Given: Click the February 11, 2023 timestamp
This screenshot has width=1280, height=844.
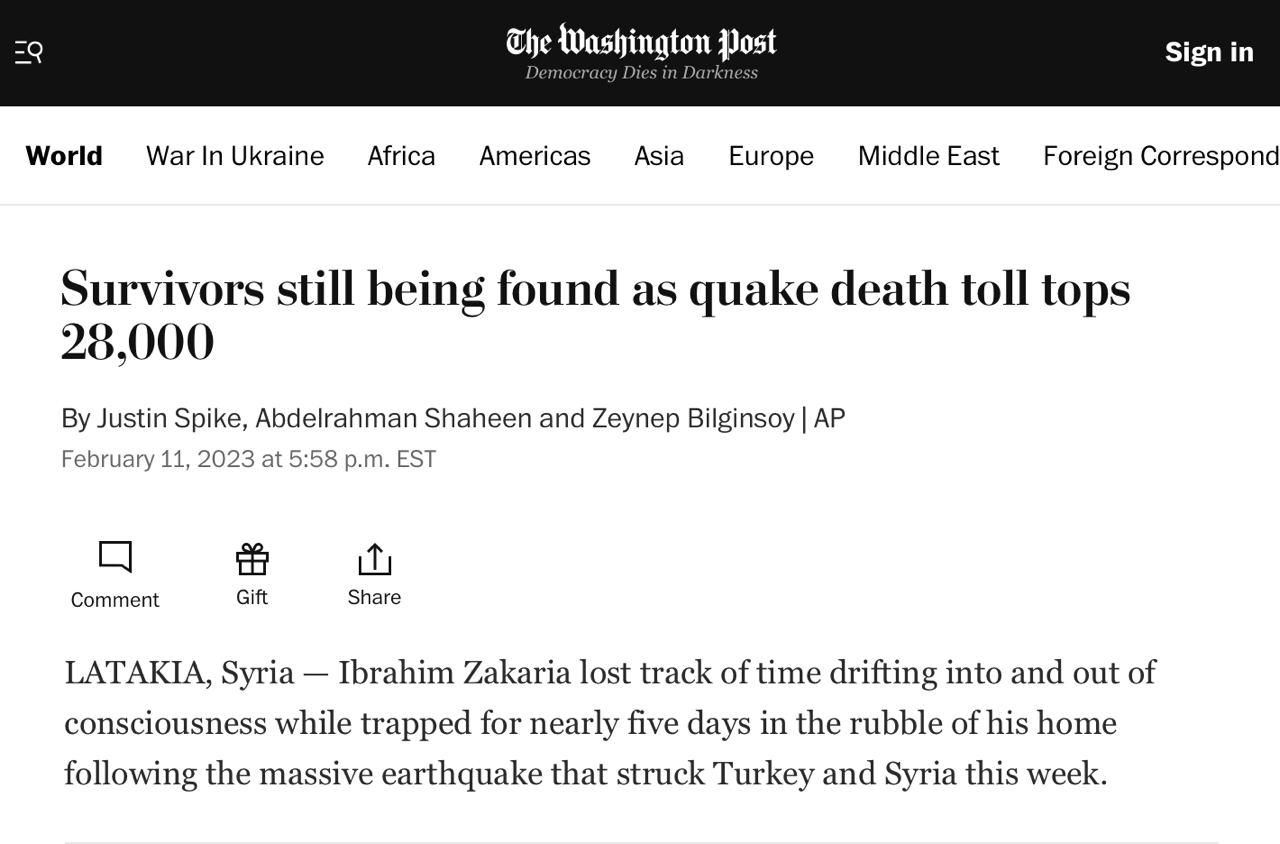Looking at the screenshot, I should [248, 459].
